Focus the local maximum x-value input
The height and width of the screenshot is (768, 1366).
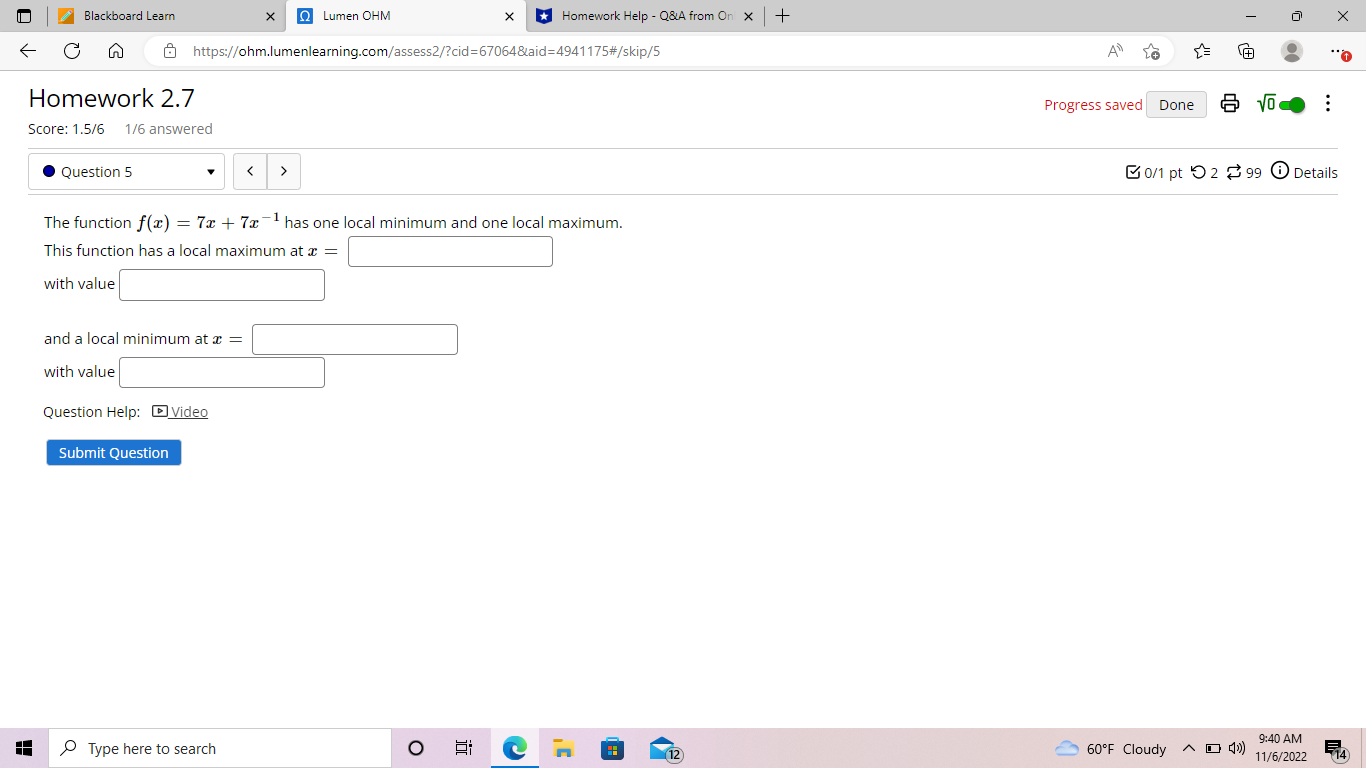[450, 251]
